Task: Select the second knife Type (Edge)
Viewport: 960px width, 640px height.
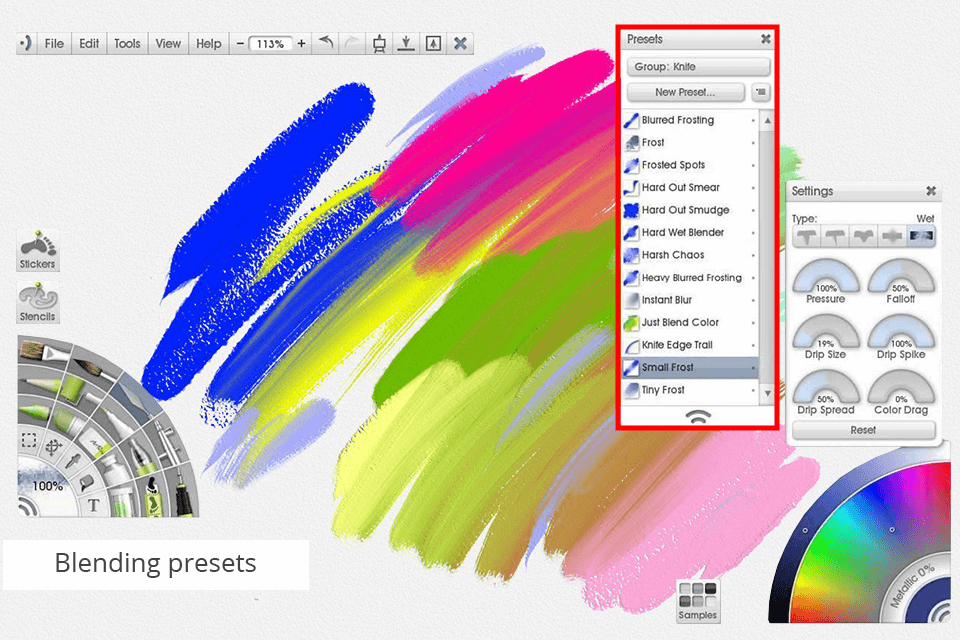Action: 835,236
